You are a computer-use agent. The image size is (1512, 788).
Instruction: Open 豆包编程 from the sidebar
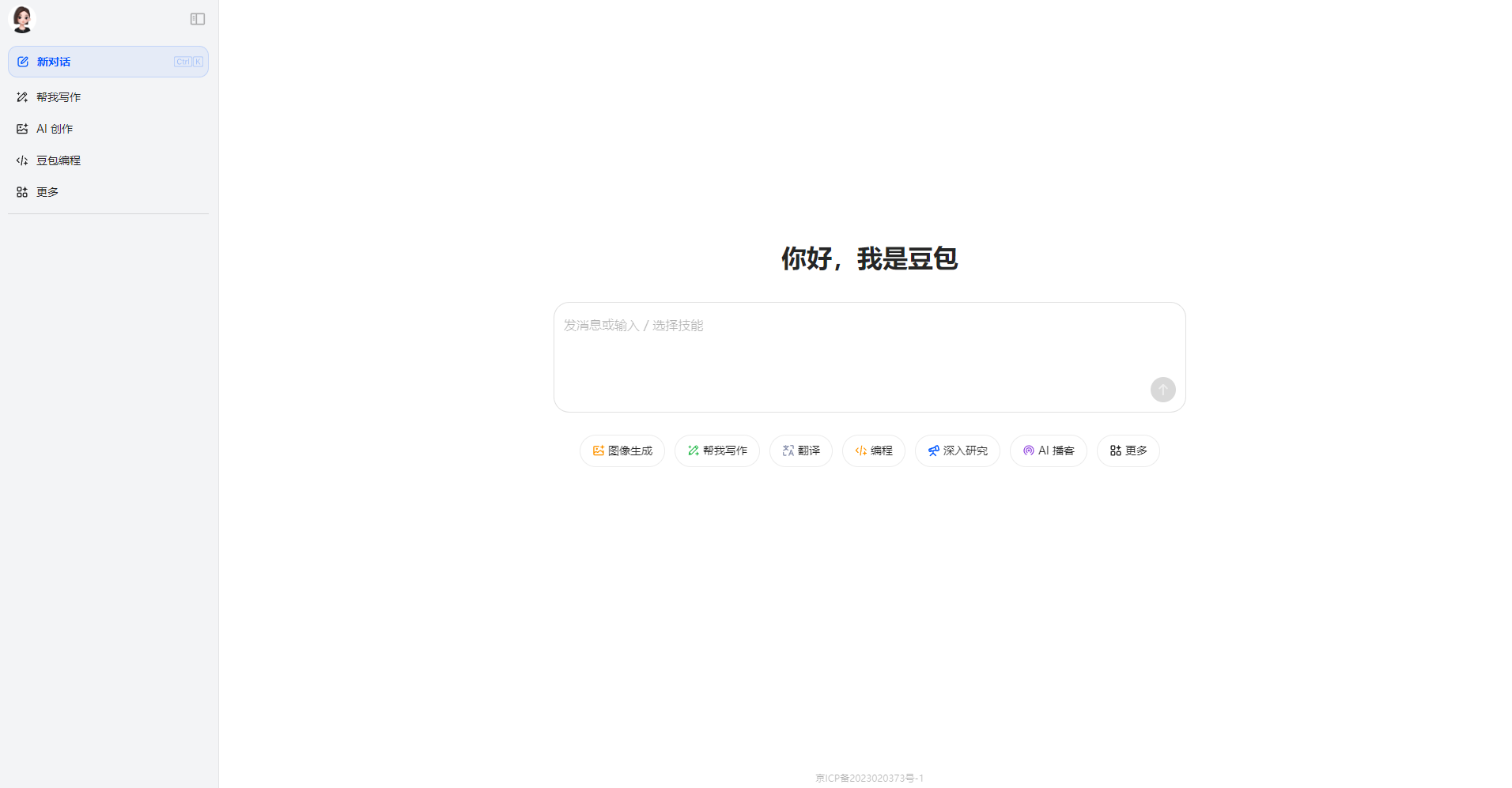click(58, 160)
